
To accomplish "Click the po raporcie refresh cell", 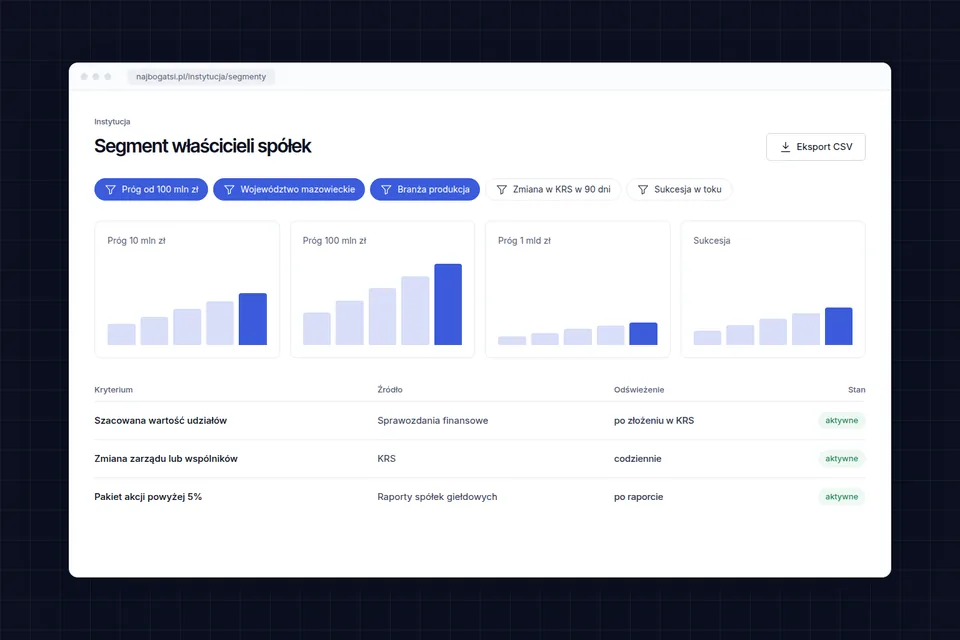I will pos(639,497).
